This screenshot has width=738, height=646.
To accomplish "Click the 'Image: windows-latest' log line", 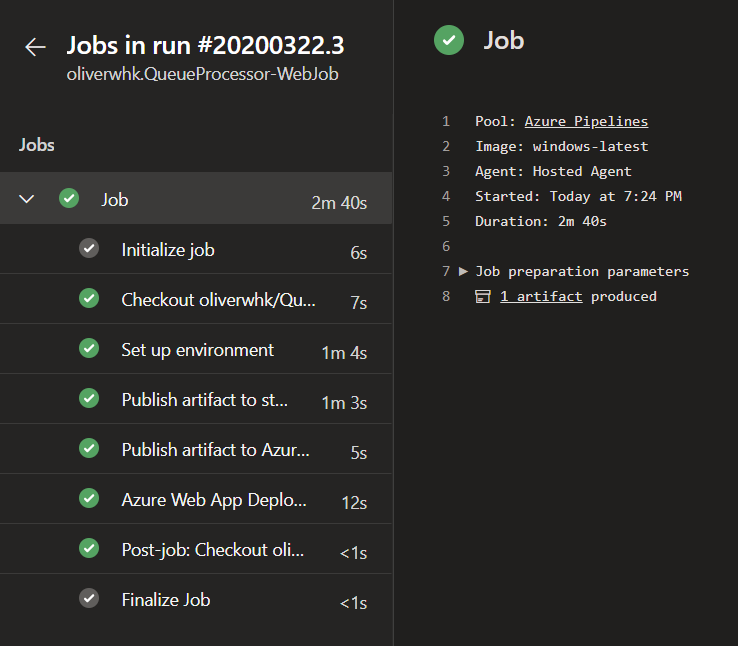I will pyautogui.click(x=562, y=146).
